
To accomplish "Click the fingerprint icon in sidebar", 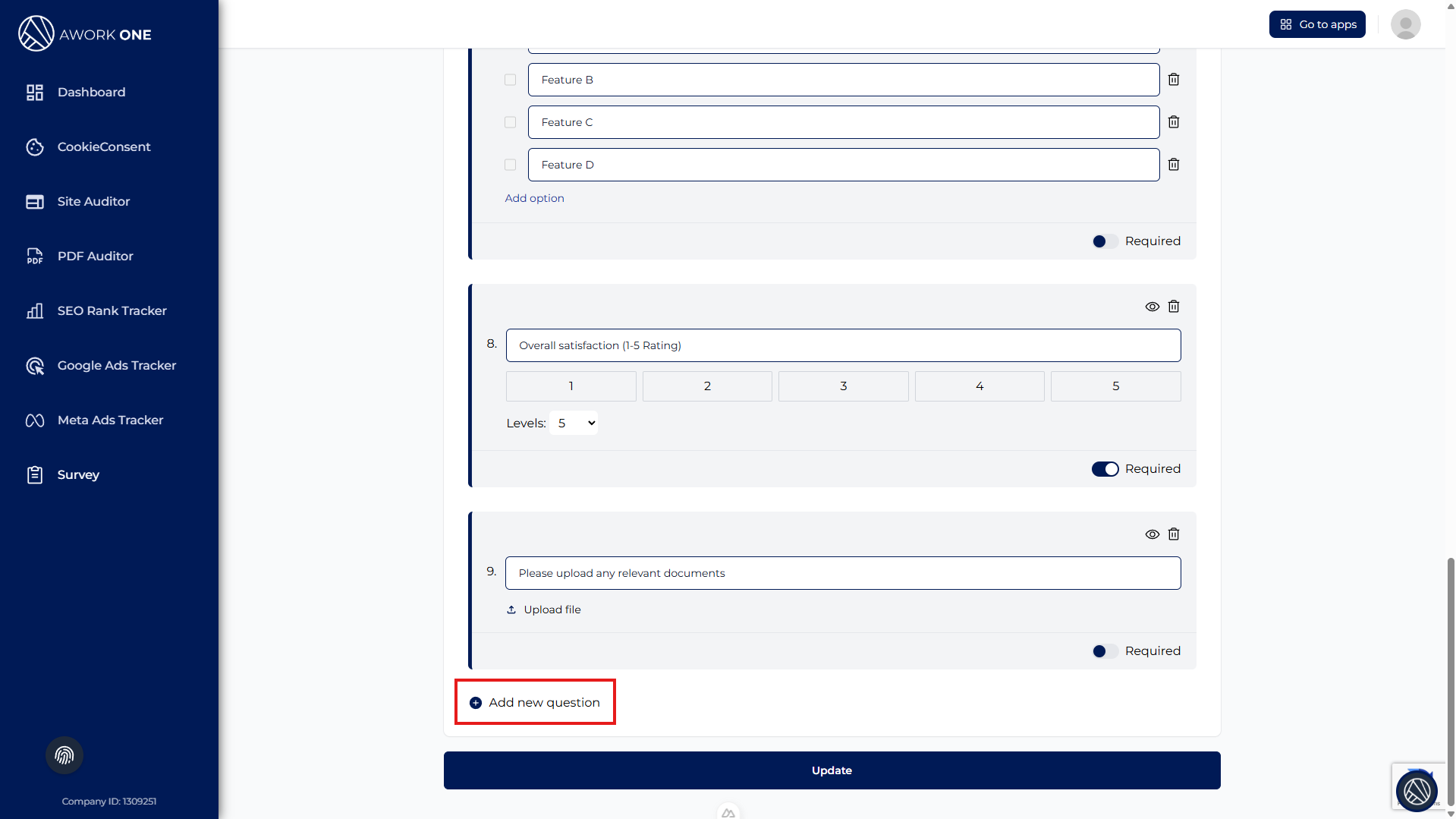I will pyautogui.click(x=64, y=755).
